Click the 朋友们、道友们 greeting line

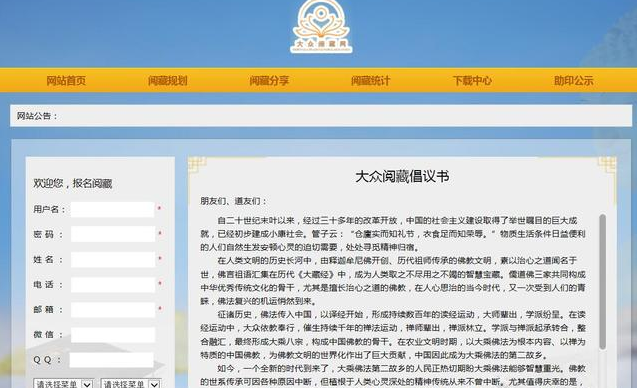pos(234,201)
